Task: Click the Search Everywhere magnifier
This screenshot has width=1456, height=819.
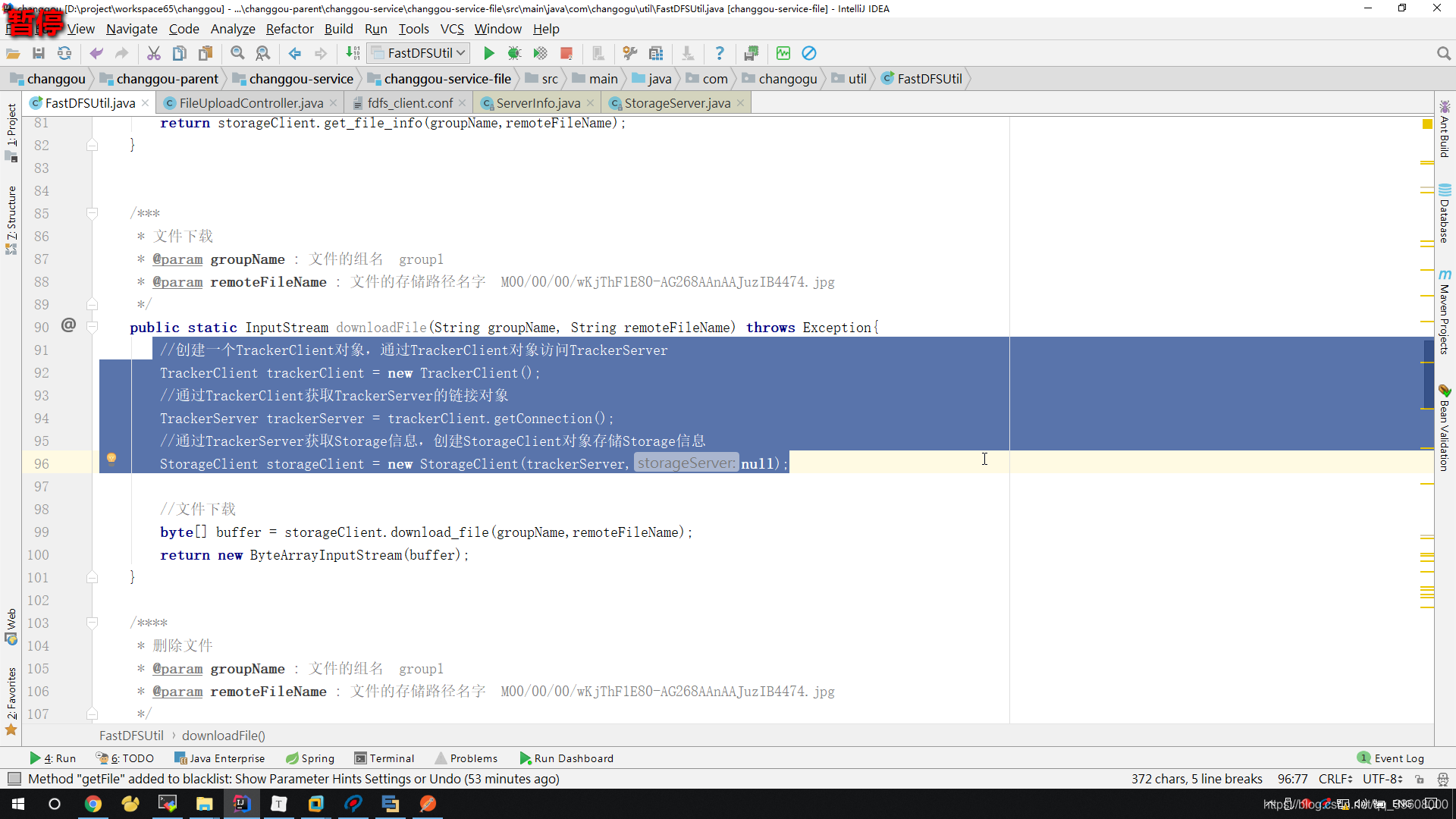Action: click(1443, 53)
